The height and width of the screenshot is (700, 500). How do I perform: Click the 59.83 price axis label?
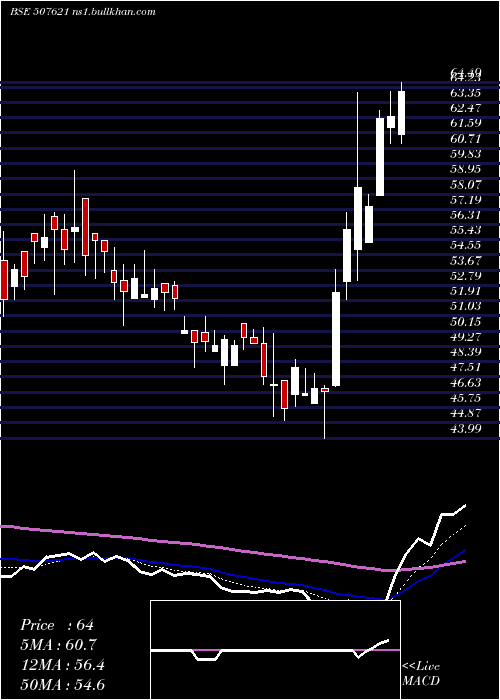tap(465, 154)
